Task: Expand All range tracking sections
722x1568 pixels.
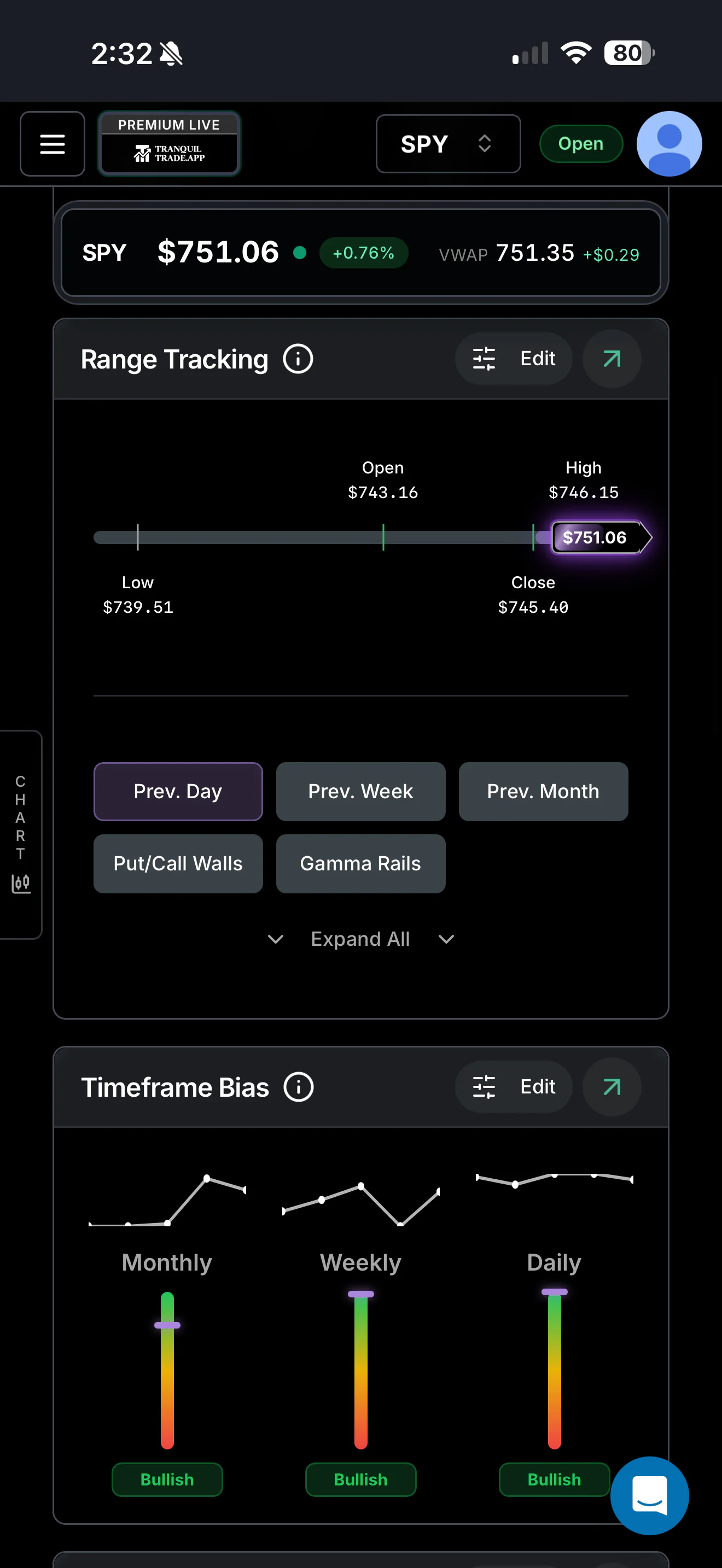Action: (360, 939)
